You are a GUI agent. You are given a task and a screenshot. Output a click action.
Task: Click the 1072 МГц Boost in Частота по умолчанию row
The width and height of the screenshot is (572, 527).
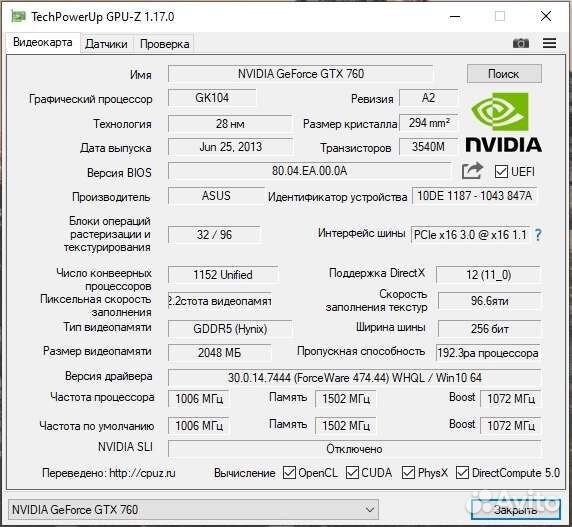510,426
